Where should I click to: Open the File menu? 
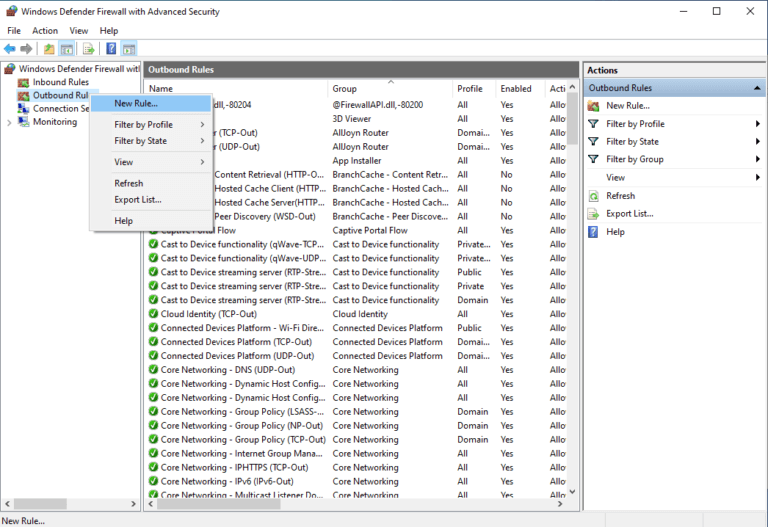click(x=14, y=31)
